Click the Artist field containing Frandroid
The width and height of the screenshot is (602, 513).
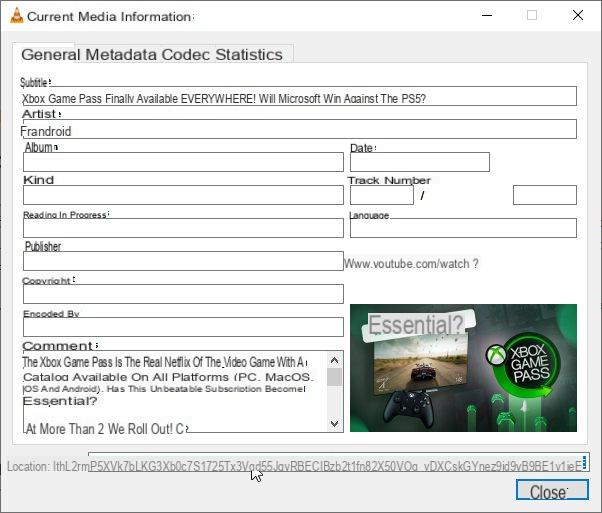coord(299,129)
